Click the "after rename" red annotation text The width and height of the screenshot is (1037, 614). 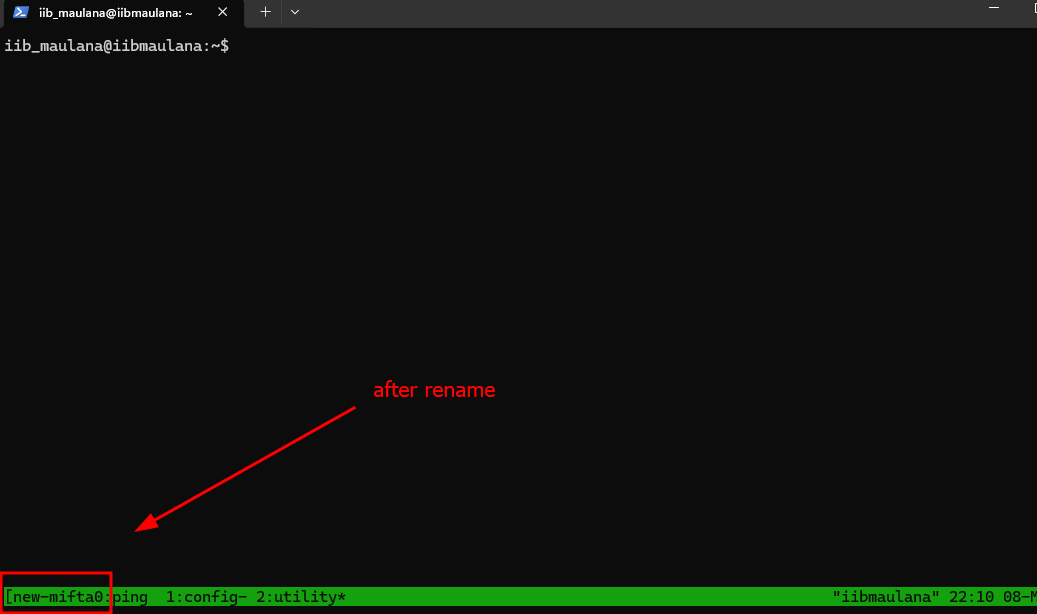click(434, 390)
